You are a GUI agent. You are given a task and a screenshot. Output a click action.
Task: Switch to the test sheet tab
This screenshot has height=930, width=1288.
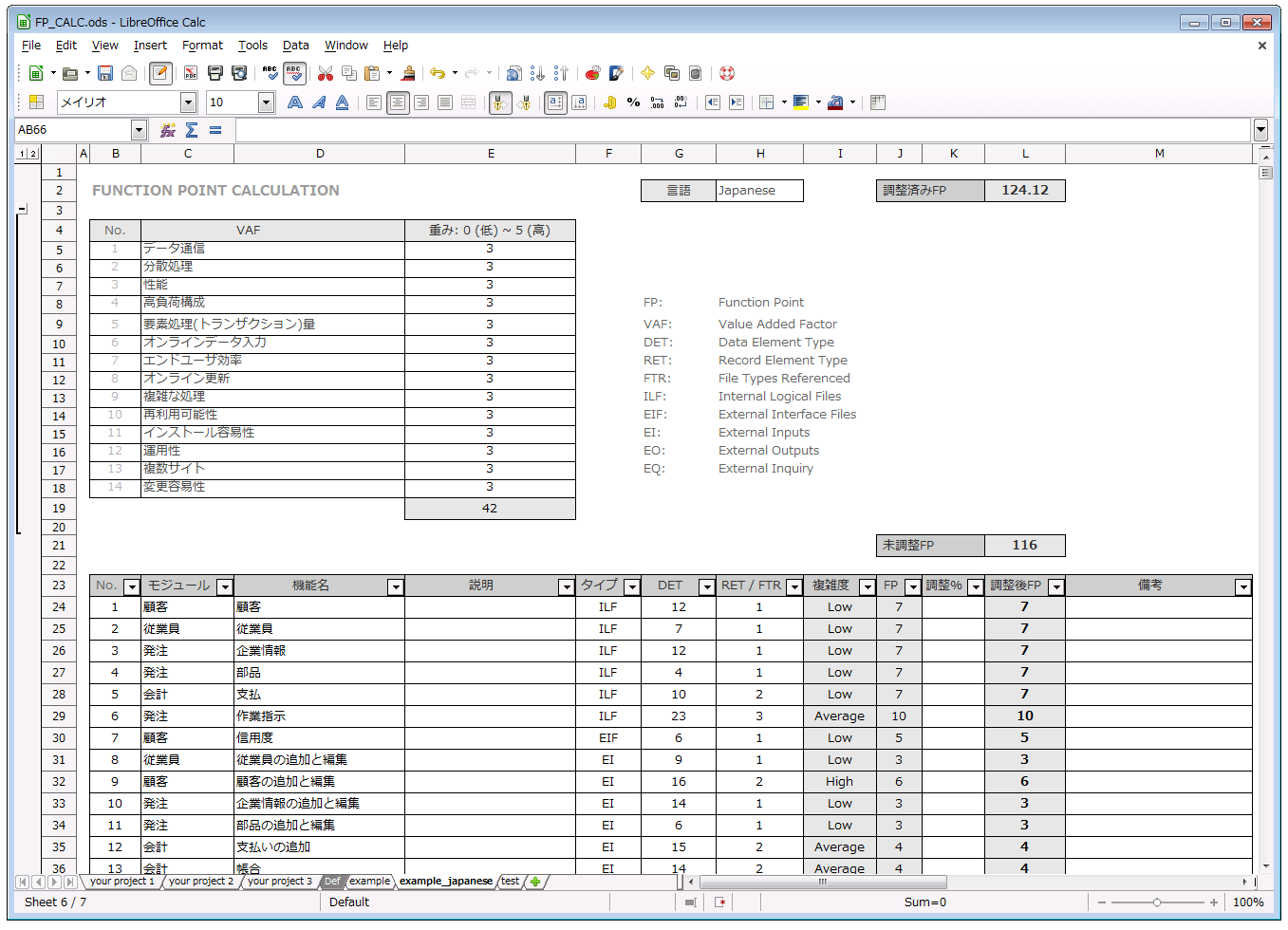pos(509,881)
